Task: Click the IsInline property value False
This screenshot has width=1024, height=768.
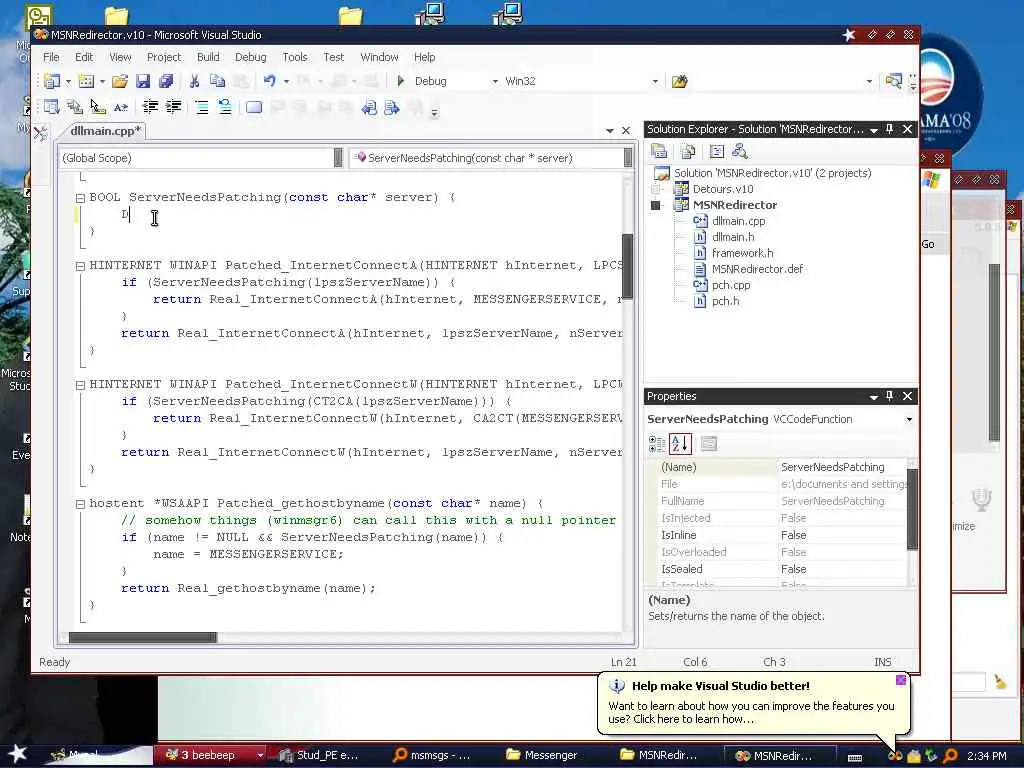Action: tap(793, 535)
